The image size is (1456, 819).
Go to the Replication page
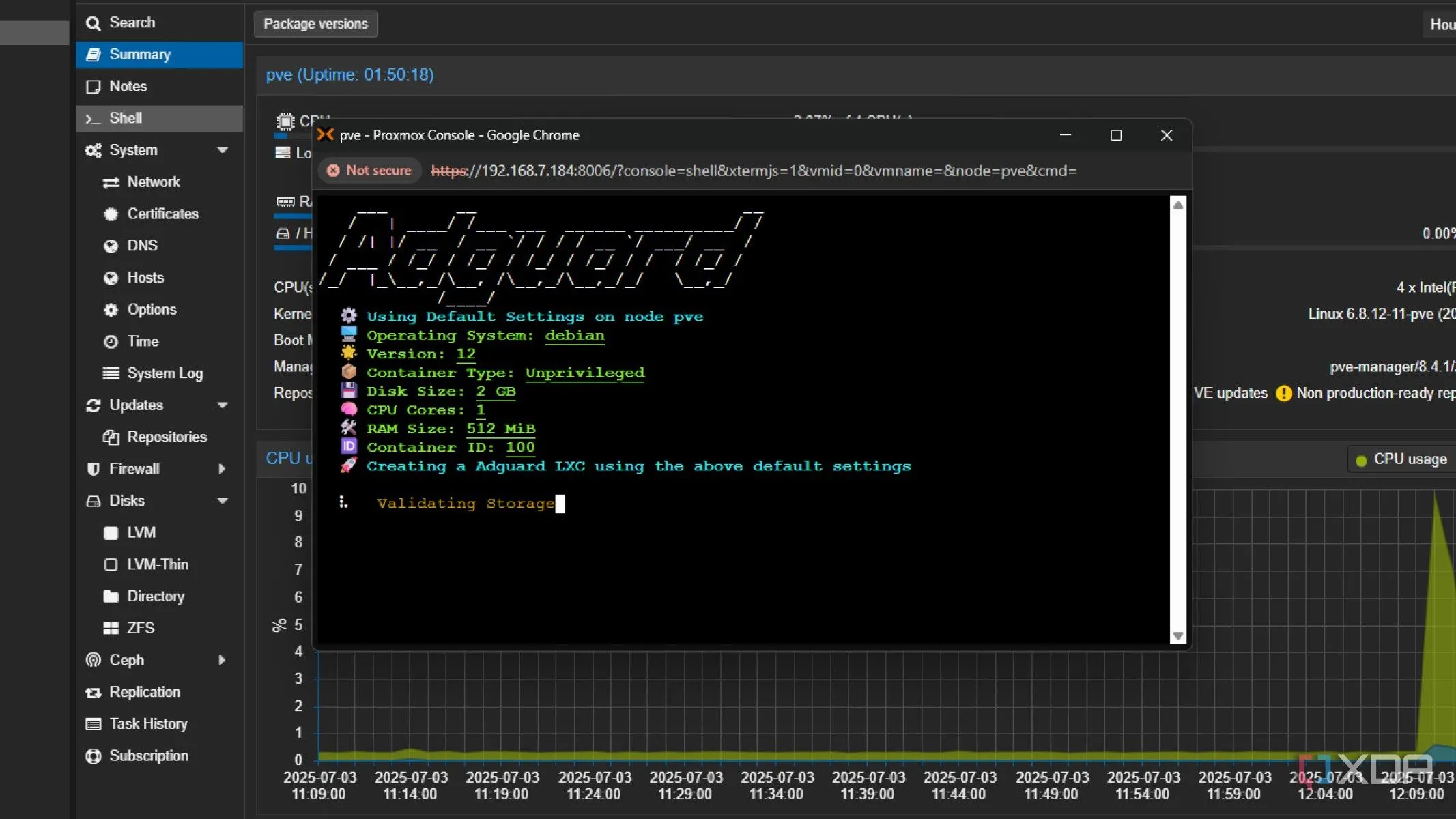159,693
